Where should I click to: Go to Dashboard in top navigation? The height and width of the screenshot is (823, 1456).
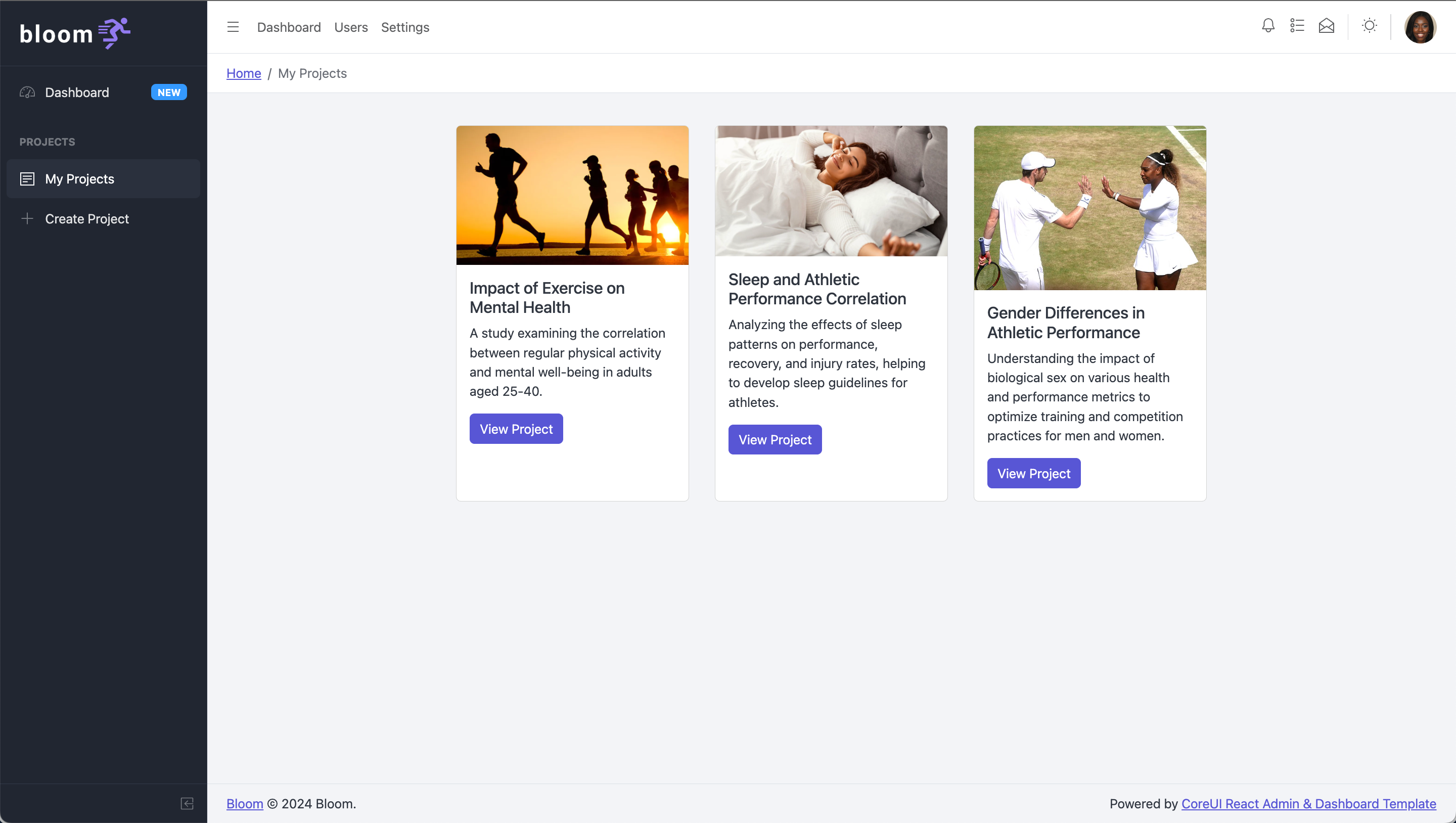[x=288, y=27]
